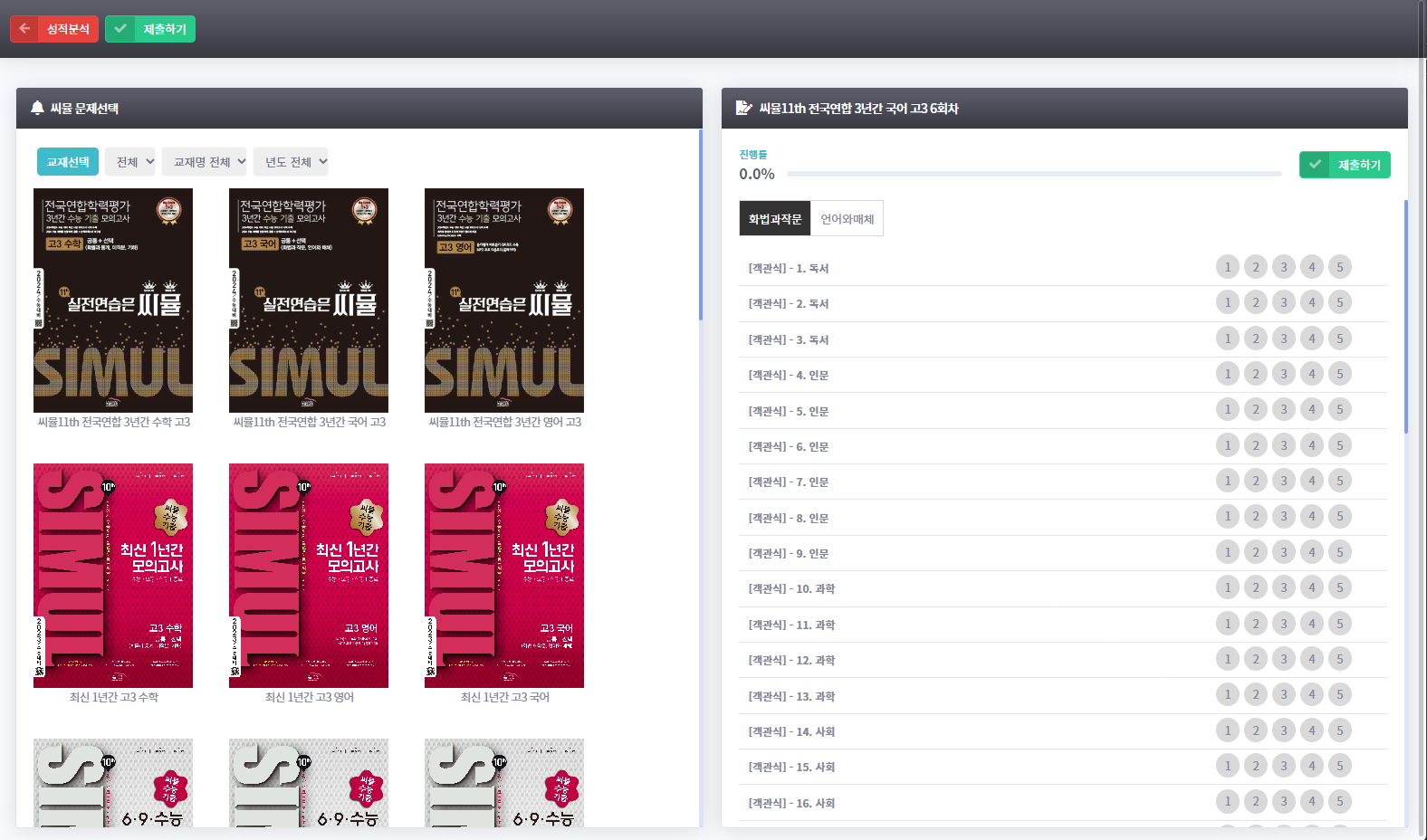Click the 교재선택 button
Image resolution: width=1427 pixels, height=840 pixels.
[x=68, y=162]
